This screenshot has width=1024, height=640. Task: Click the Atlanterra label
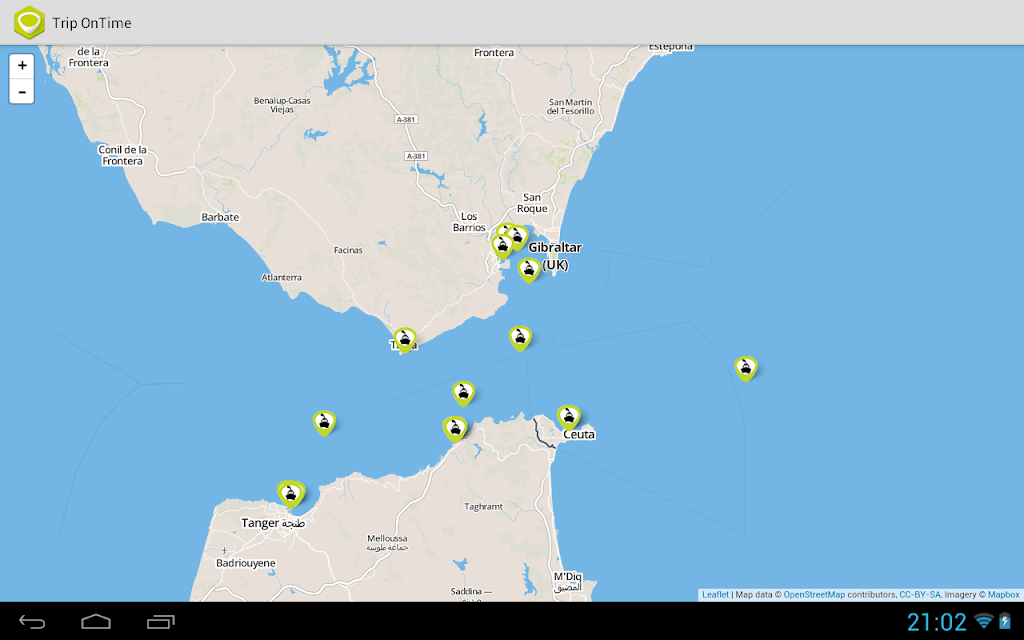point(281,278)
